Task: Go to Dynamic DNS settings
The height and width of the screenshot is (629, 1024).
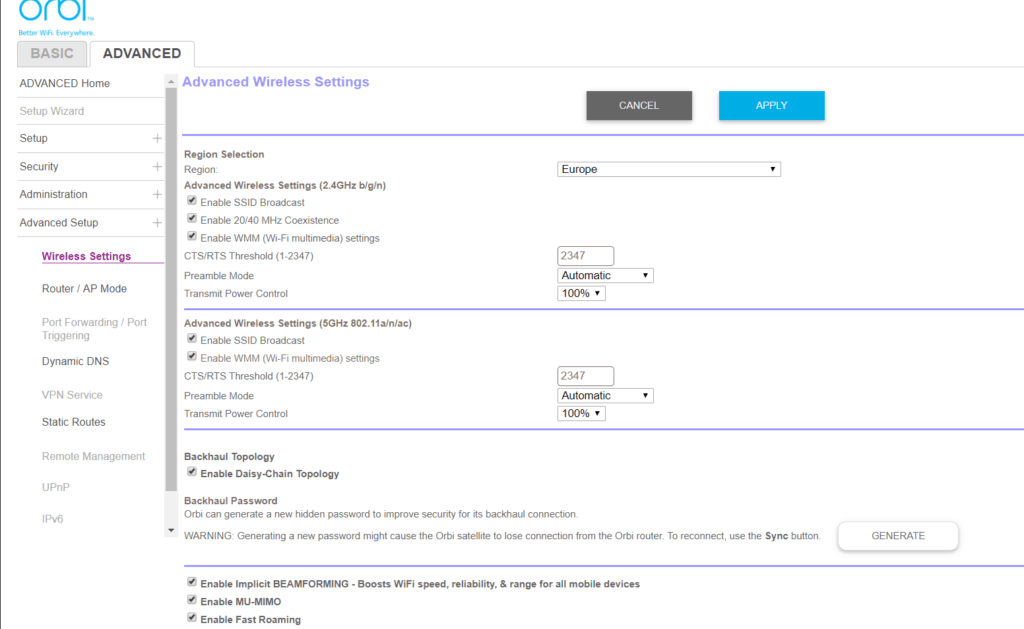Action: 75,361
